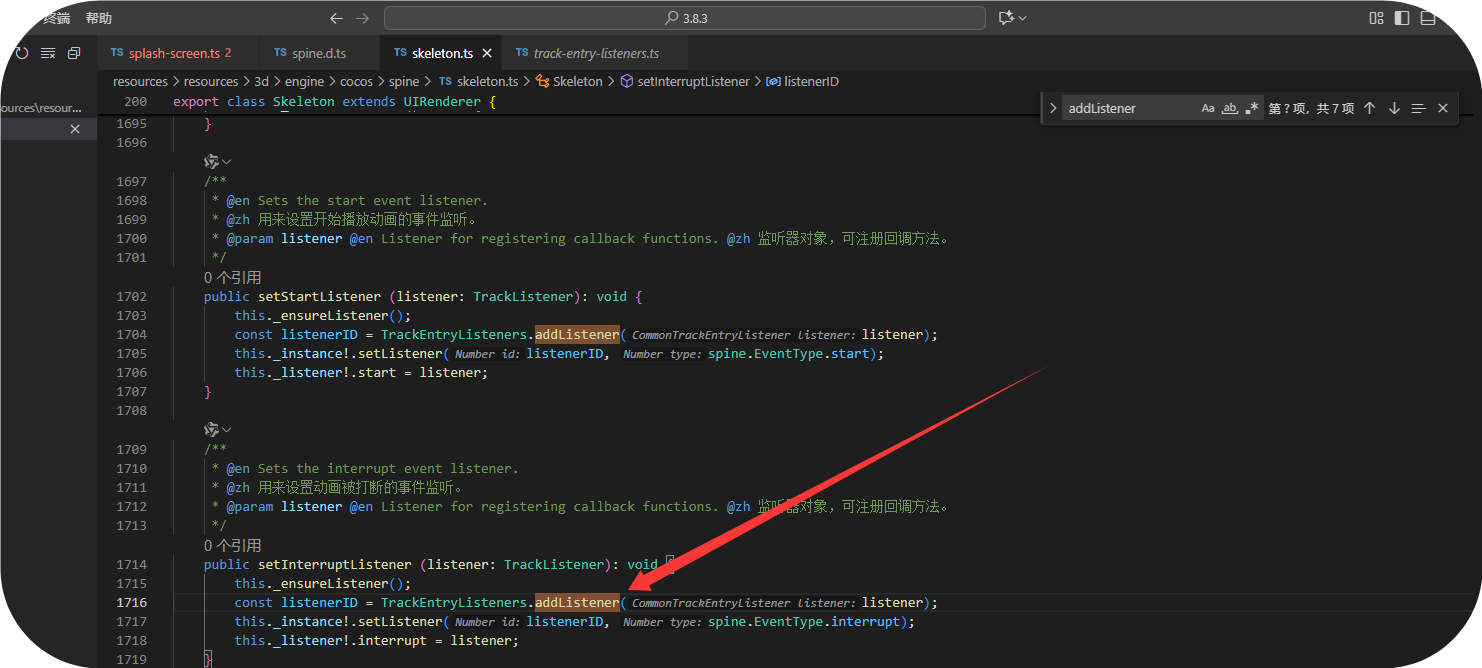This screenshot has width=1482, height=668.
Task: Click "this._listener!.interrupt" on line 1718
Action: click(x=331, y=640)
